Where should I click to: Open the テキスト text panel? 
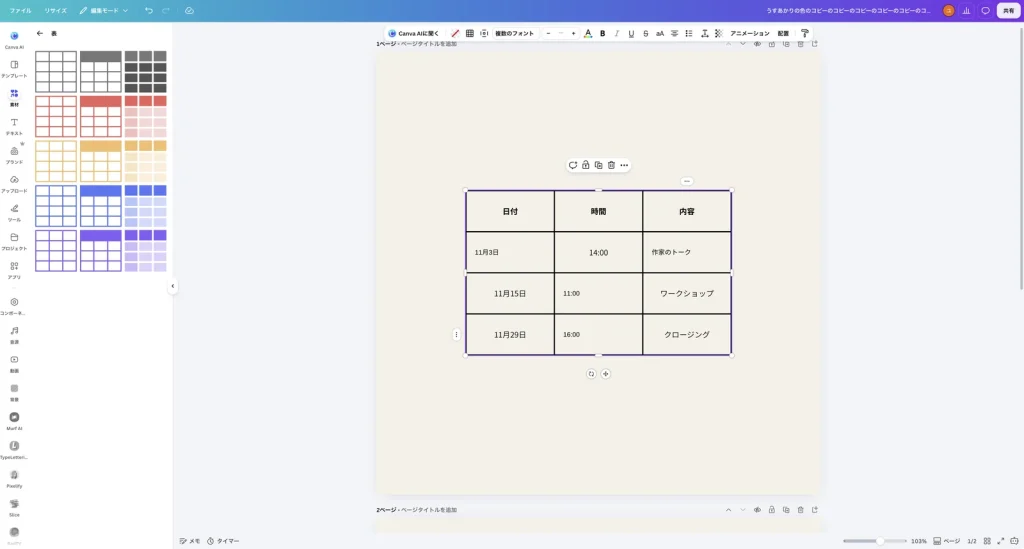tap(14, 126)
